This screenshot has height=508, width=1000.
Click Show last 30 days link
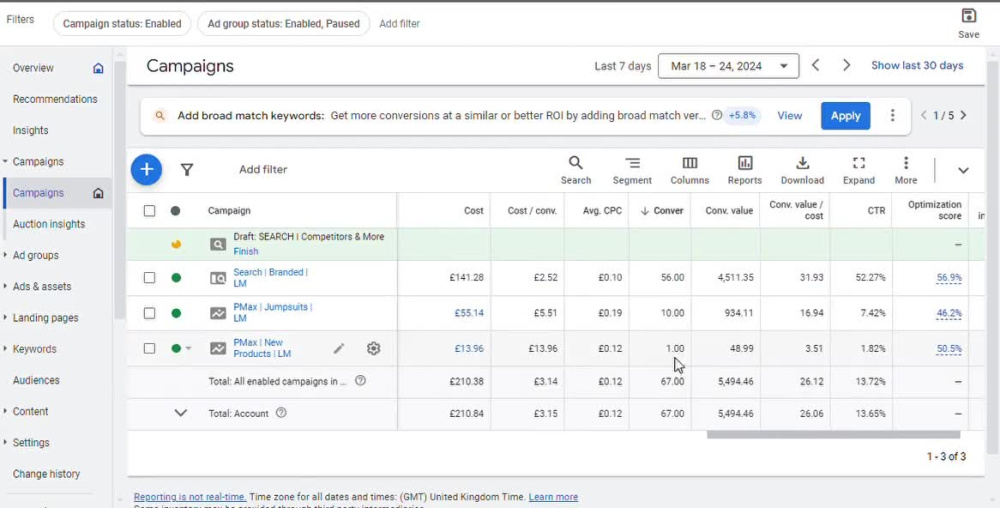[x=917, y=65]
